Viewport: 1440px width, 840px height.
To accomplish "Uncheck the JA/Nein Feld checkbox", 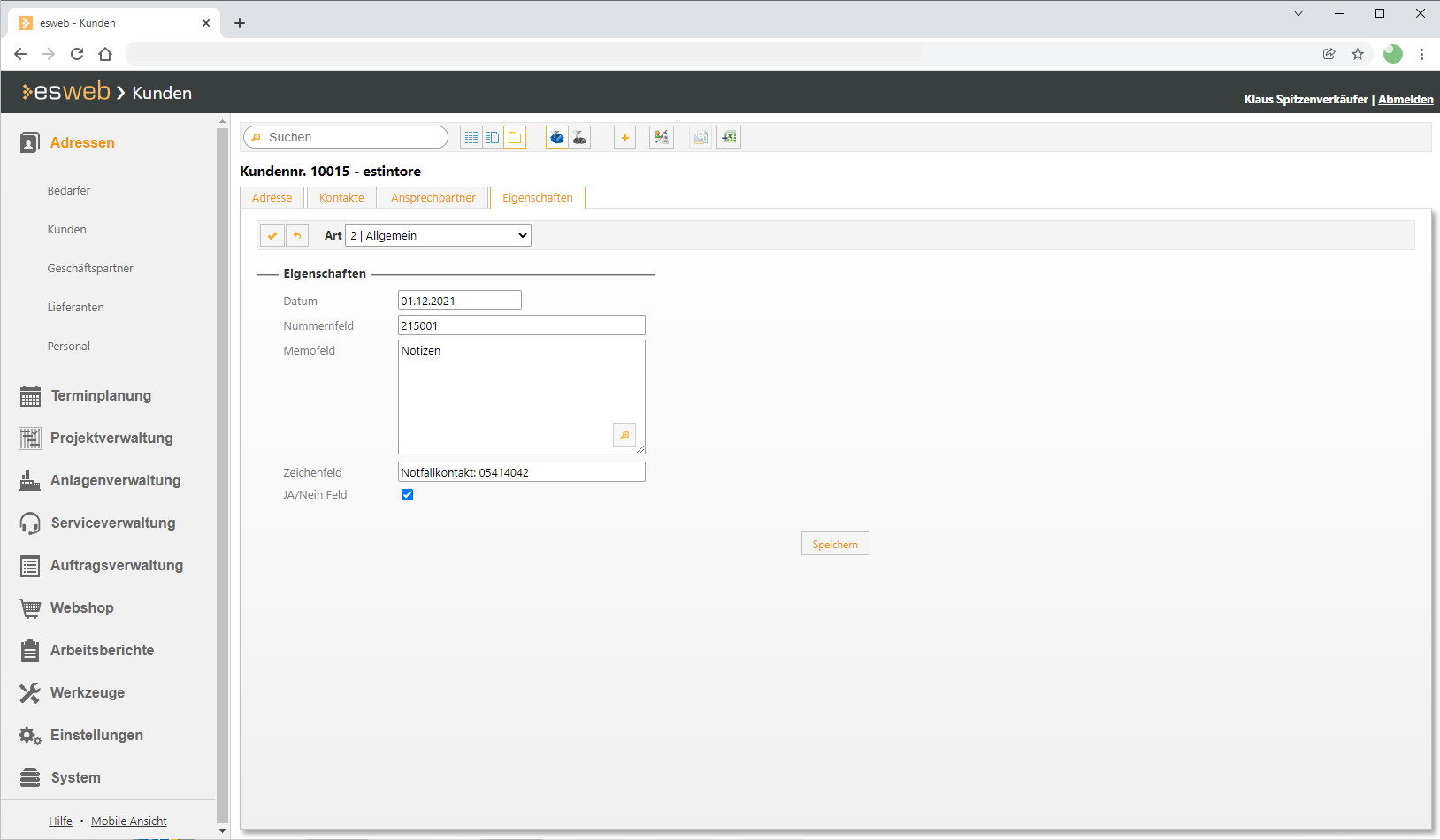I will [x=408, y=495].
